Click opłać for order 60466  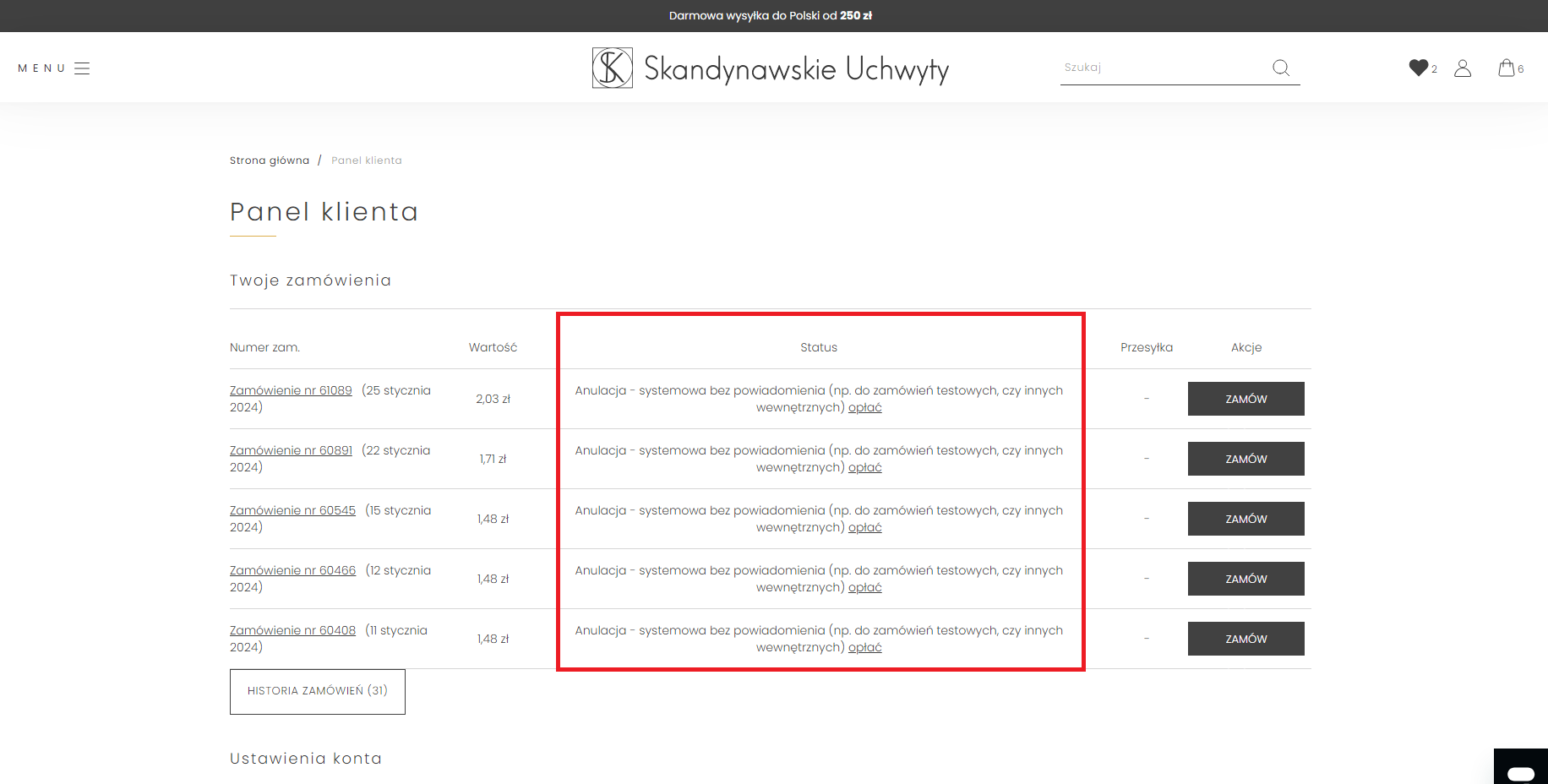[864, 587]
